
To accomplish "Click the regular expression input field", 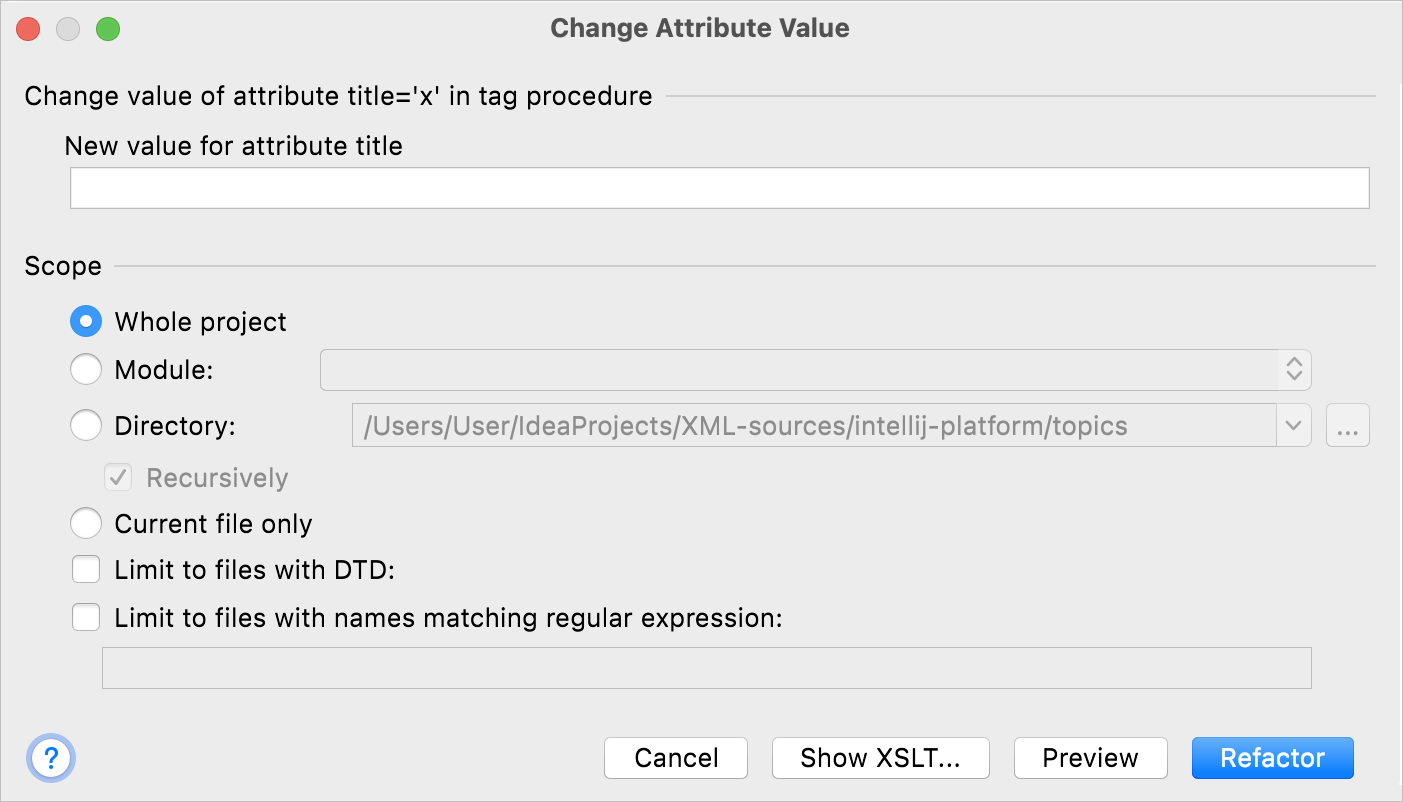I will 706,667.
